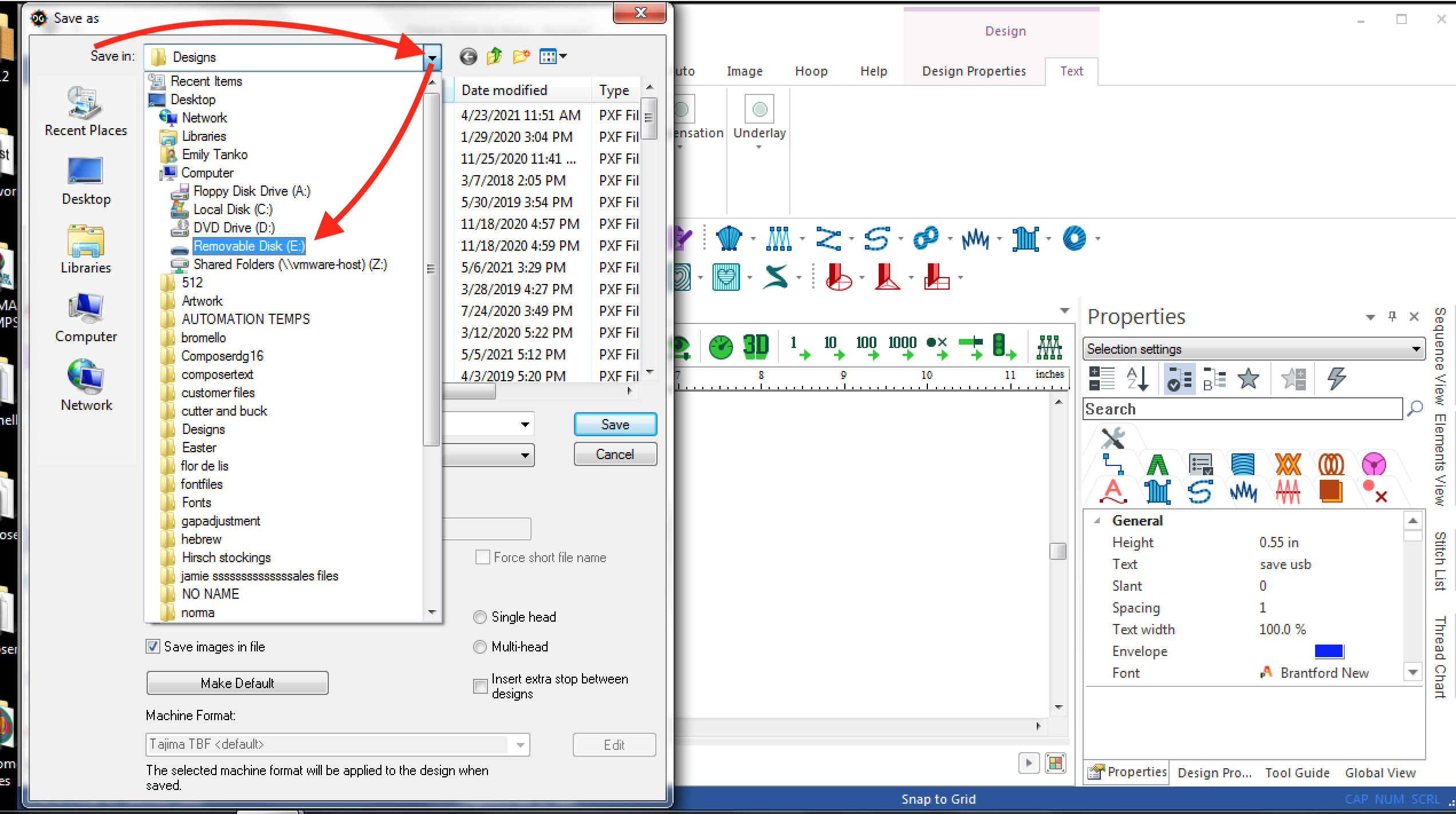Click the Make Default button
Viewport: 1456px width, 814px height.
click(x=237, y=683)
